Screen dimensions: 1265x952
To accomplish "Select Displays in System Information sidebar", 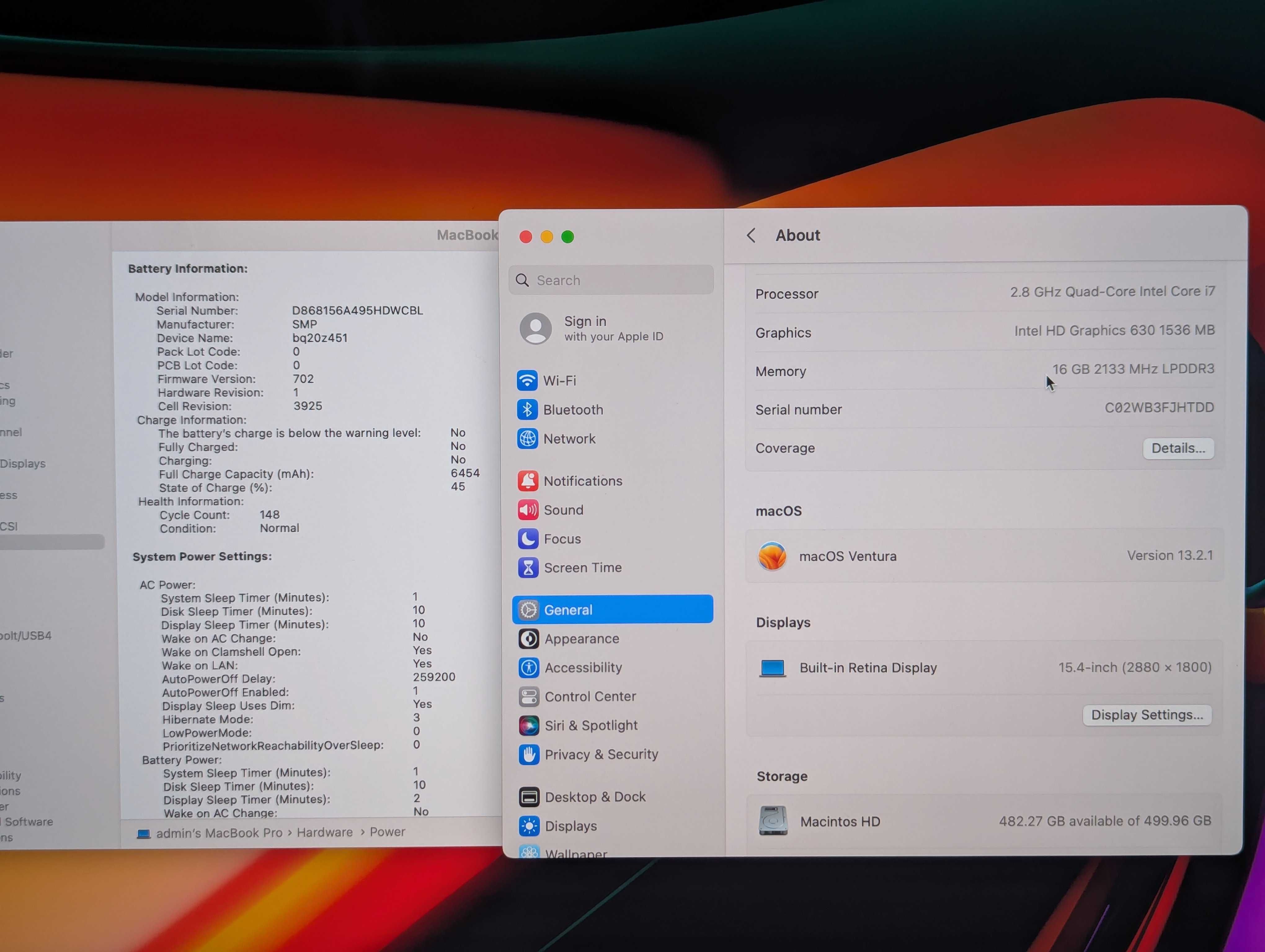I will (23, 463).
